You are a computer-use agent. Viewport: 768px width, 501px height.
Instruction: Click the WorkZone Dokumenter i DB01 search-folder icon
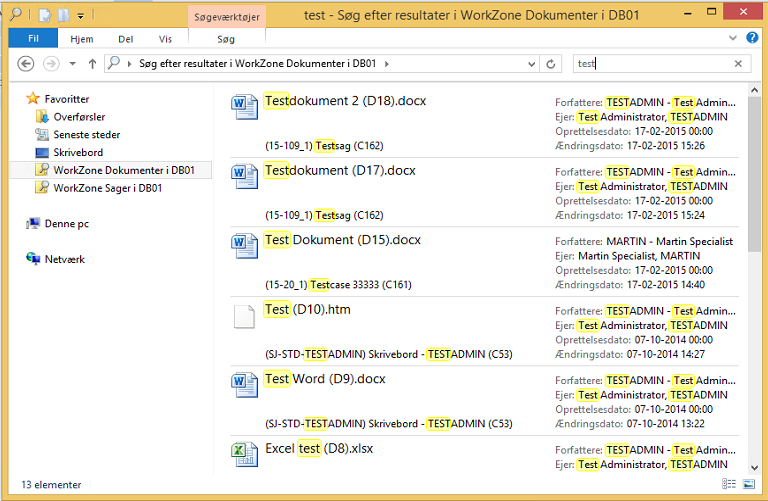click(42, 169)
